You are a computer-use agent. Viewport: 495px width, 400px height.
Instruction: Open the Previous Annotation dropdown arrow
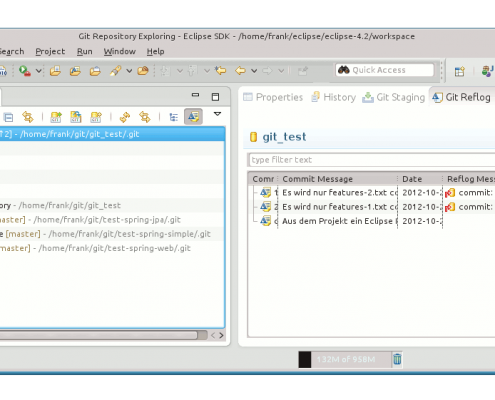(207, 71)
